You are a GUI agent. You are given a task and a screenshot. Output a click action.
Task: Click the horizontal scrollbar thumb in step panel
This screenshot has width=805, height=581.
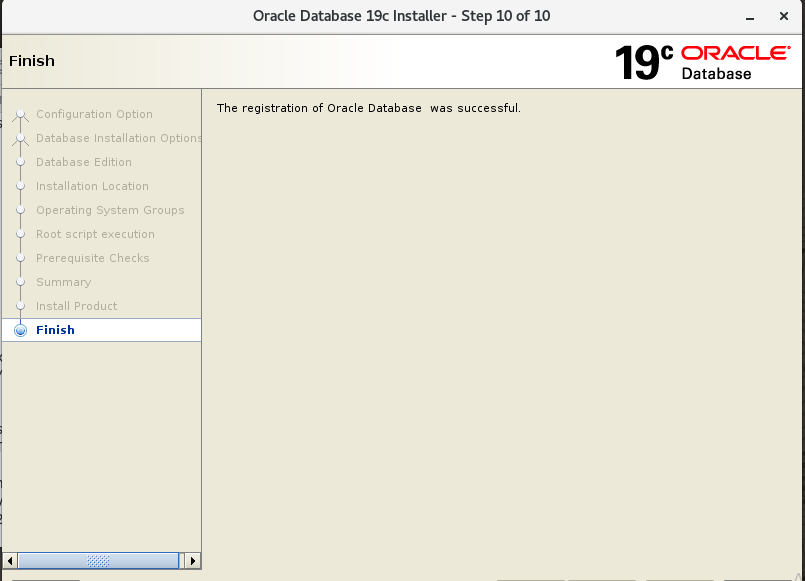tap(98, 560)
